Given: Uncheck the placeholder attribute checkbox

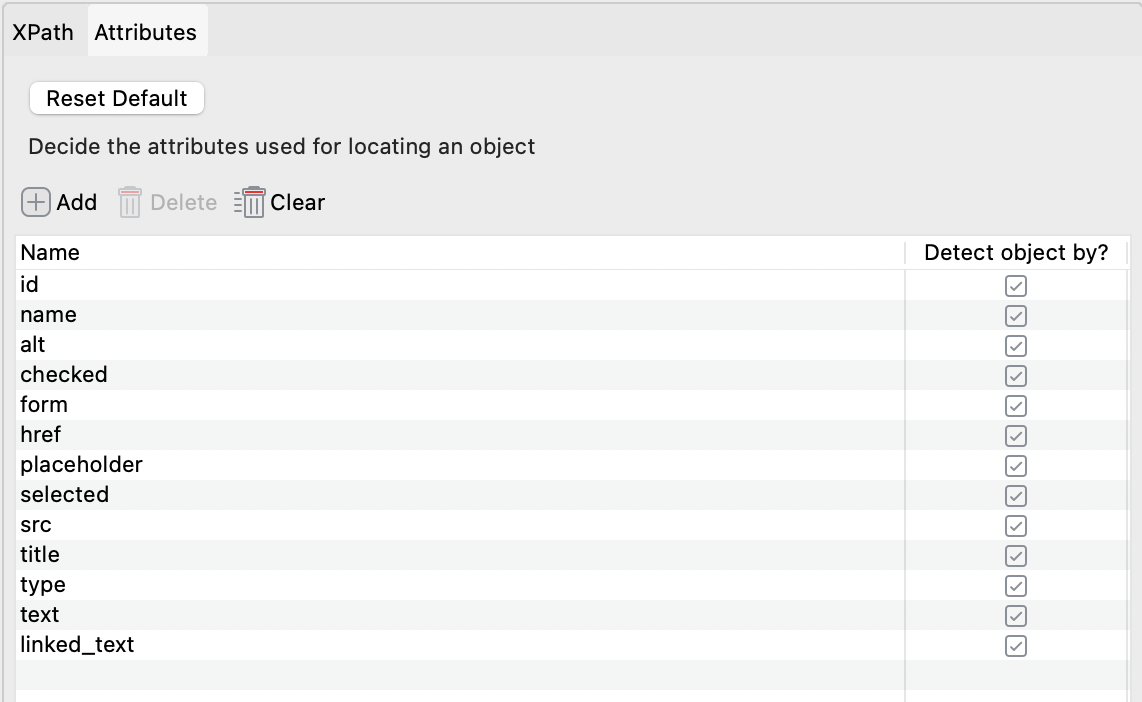Looking at the screenshot, I should point(1016,466).
